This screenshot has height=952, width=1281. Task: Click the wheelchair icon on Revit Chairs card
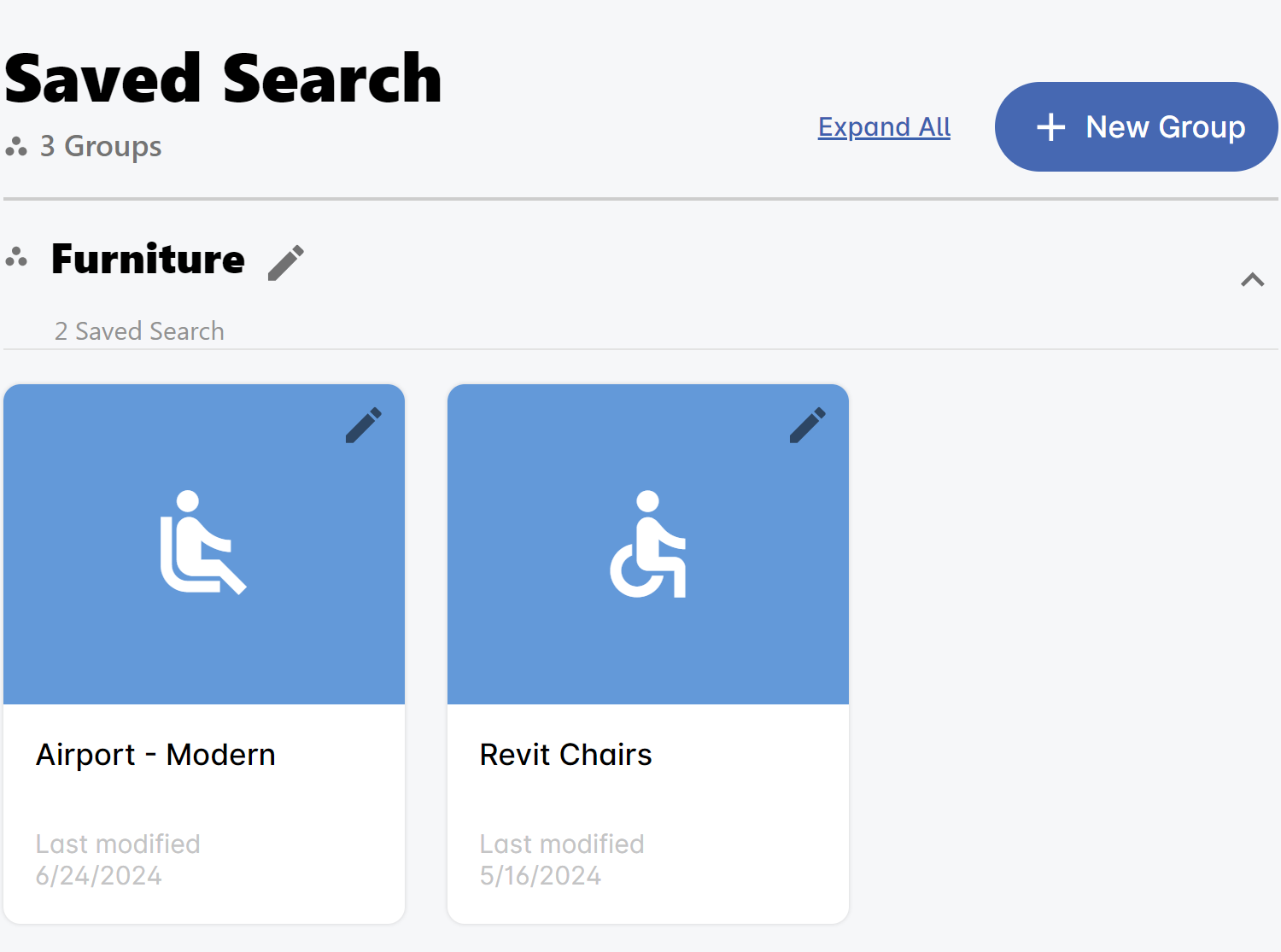(648, 545)
